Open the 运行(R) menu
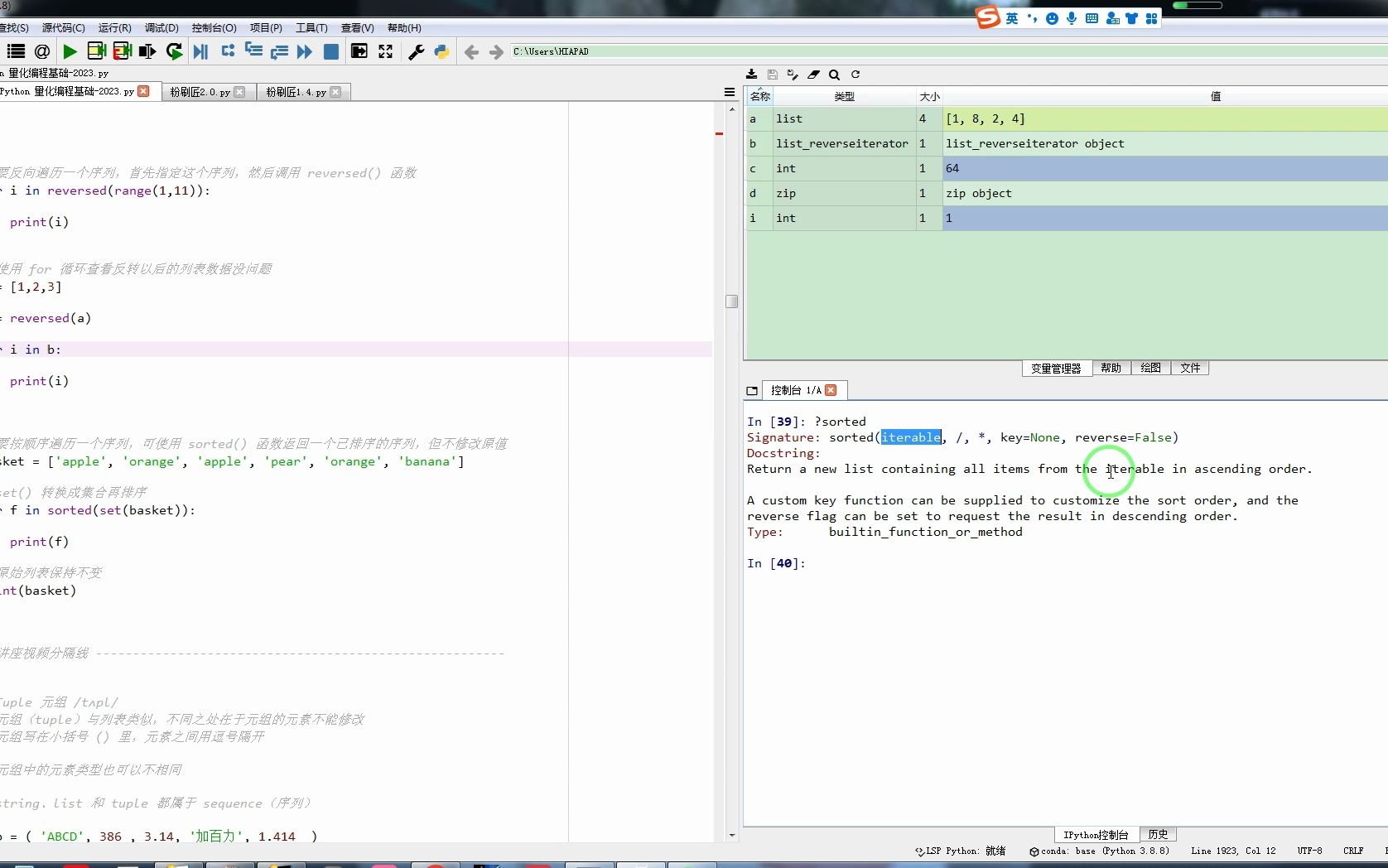The width and height of the screenshot is (1388, 868). (x=114, y=28)
